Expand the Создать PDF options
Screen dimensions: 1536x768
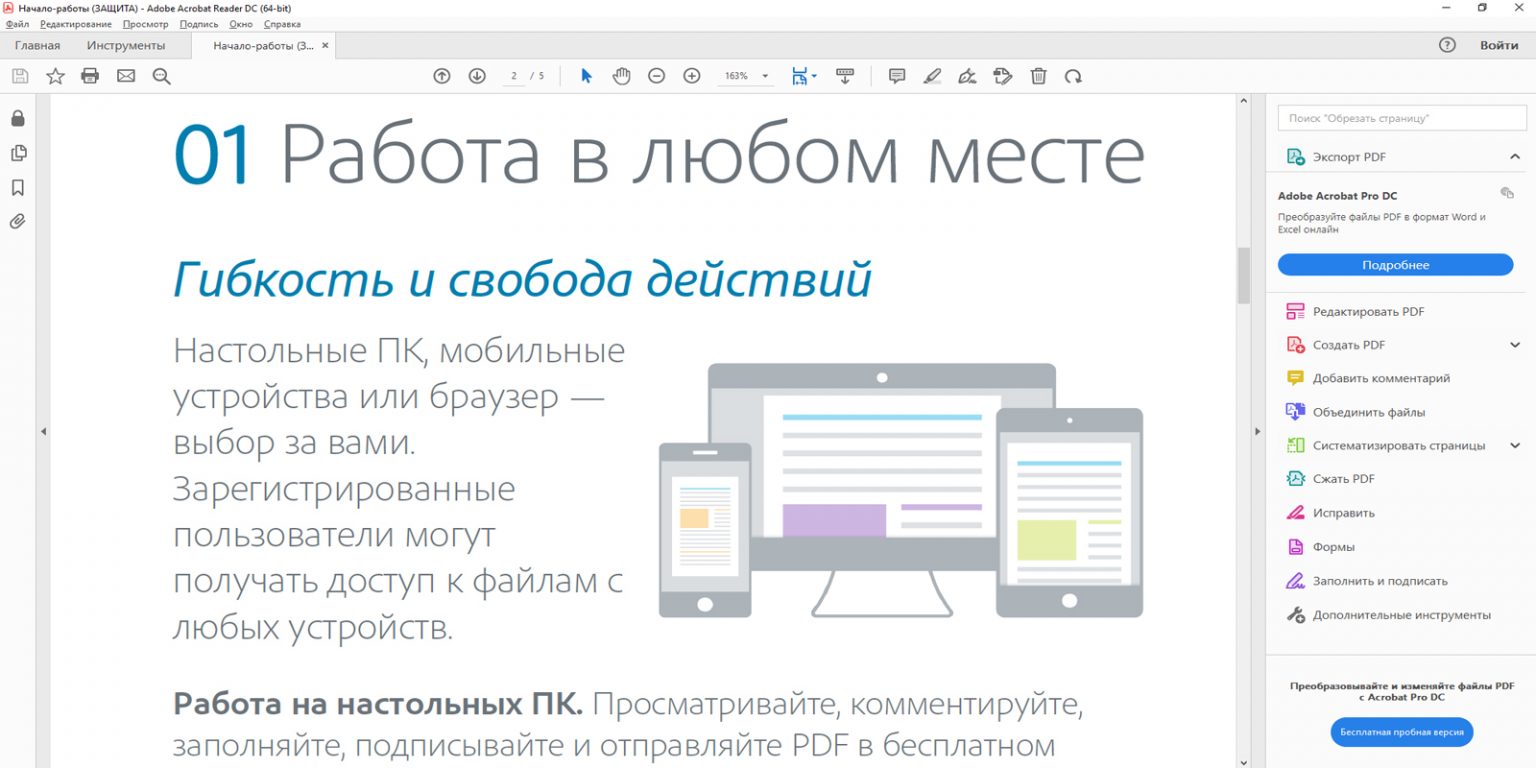coord(1516,344)
